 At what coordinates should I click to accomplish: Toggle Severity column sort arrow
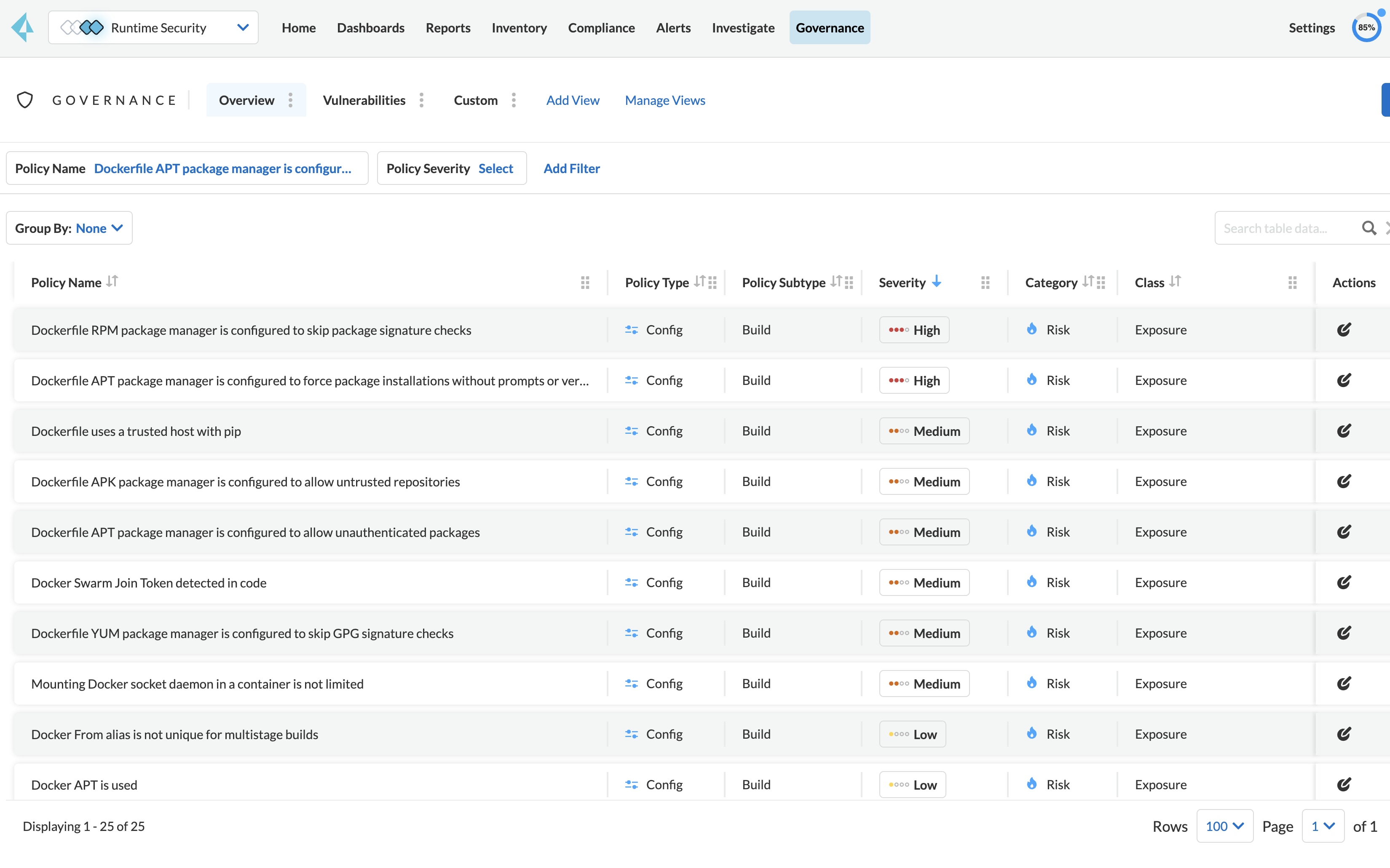point(936,281)
